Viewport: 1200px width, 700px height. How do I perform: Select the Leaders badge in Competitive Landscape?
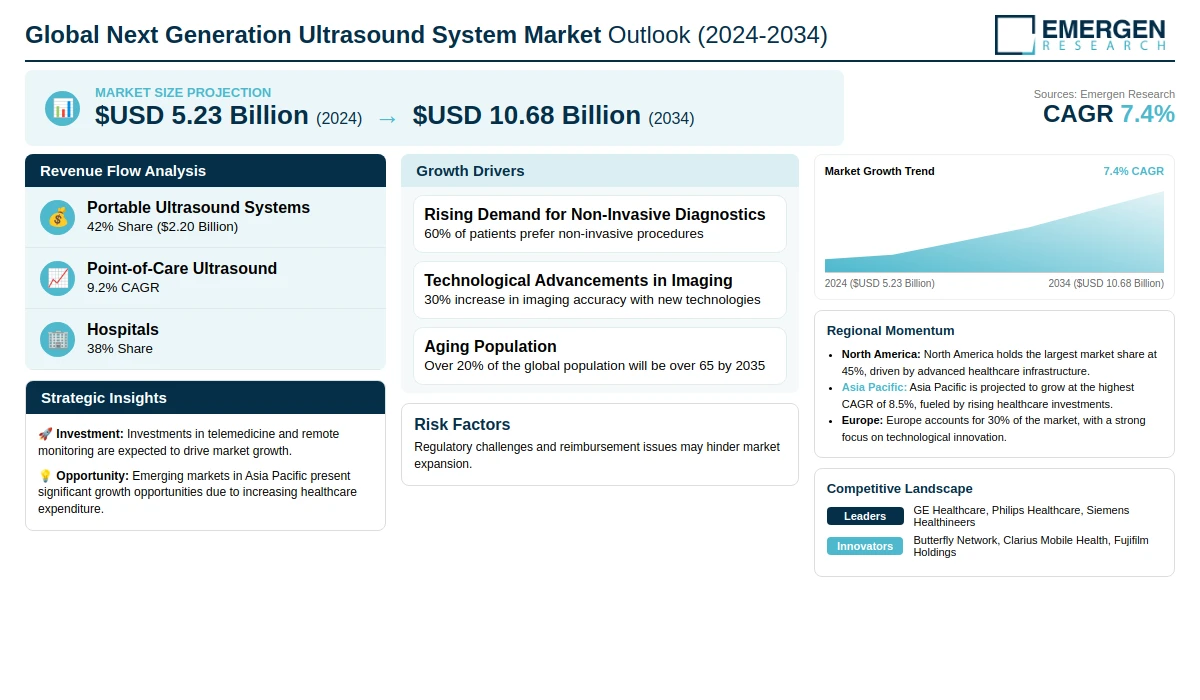pos(865,516)
